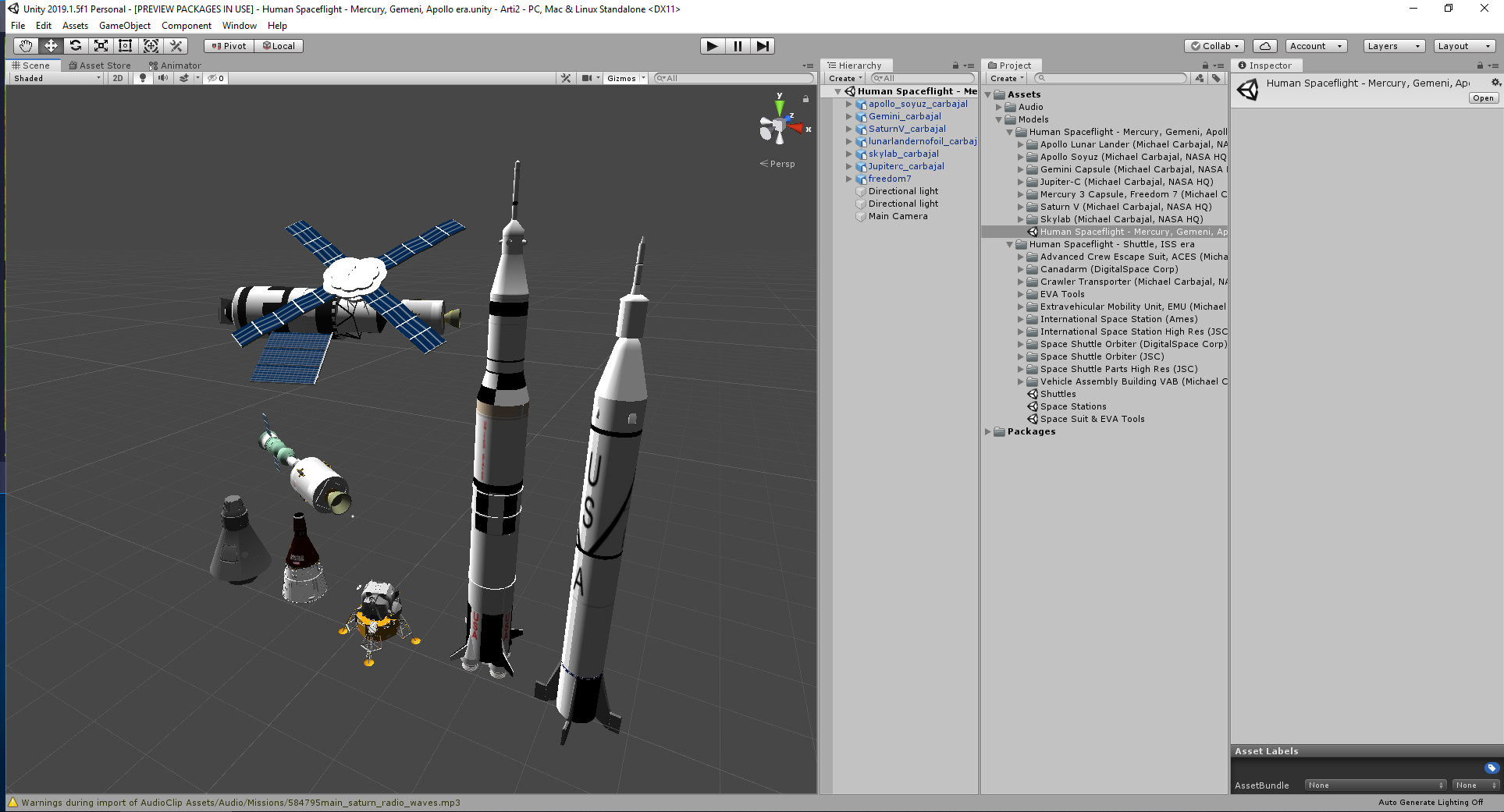Viewport: 1504px width, 812px height.
Task: Choose the Rect Transform tool
Action: click(126, 45)
